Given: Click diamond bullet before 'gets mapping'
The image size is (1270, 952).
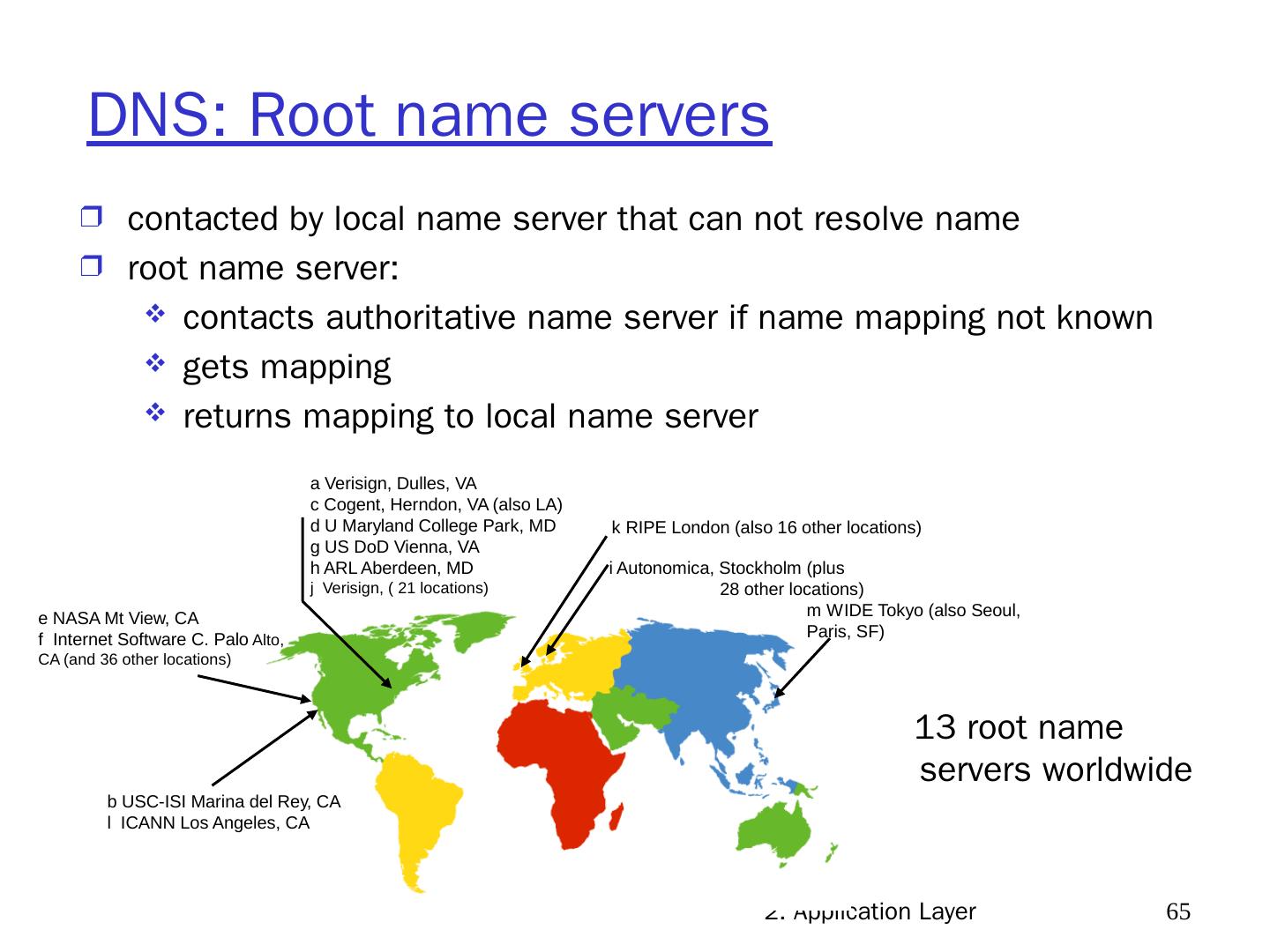Looking at the screenshot, I should click(x=153, y=365).
